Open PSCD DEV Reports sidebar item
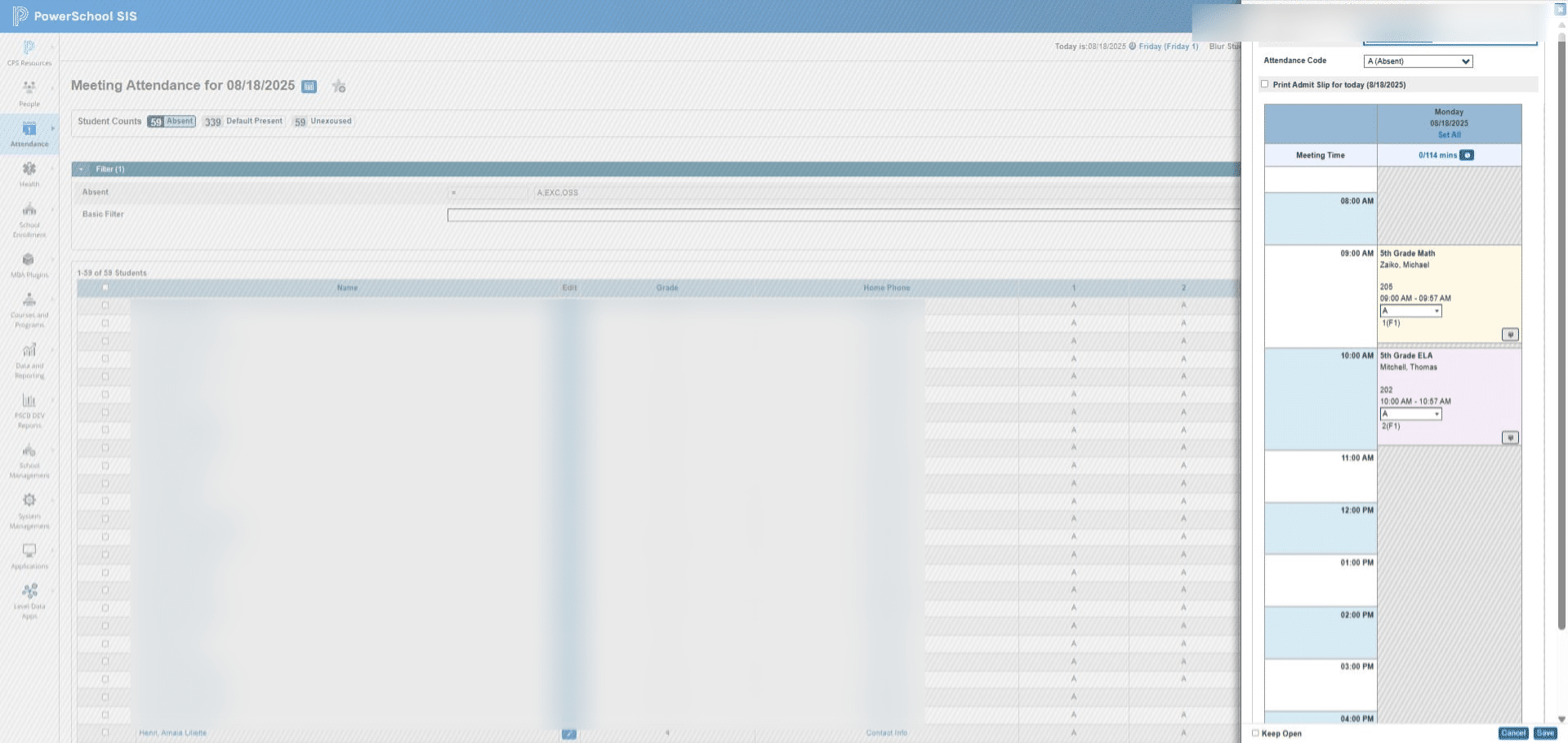The image size is (1568, 743). pyautogui.click(x=29, y=411)
